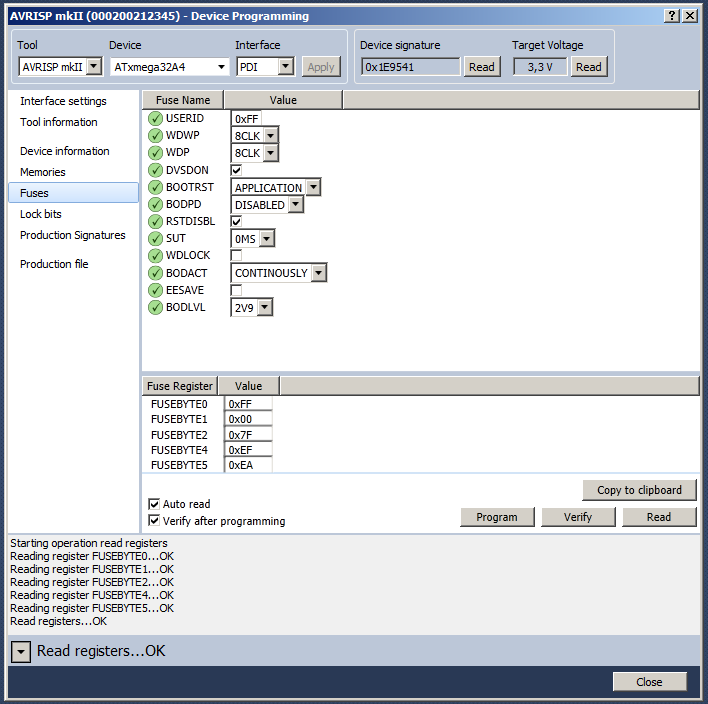Switch to the Memories page
Viewport: 708px width, 704px height.
coord(42,172)
